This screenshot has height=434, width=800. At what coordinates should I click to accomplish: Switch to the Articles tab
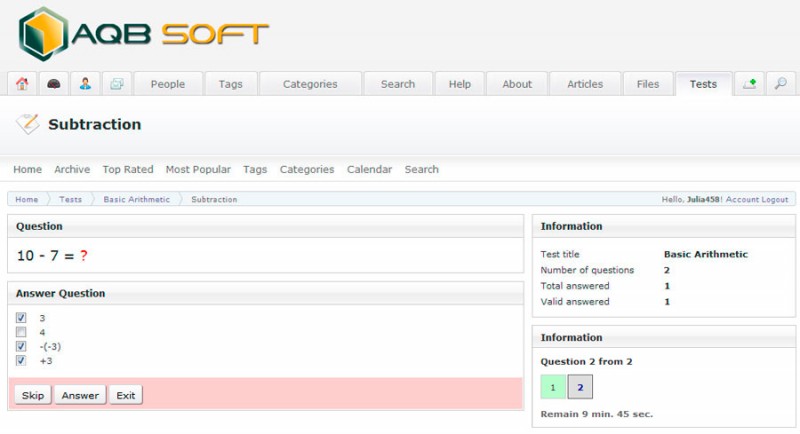(585, 84)
